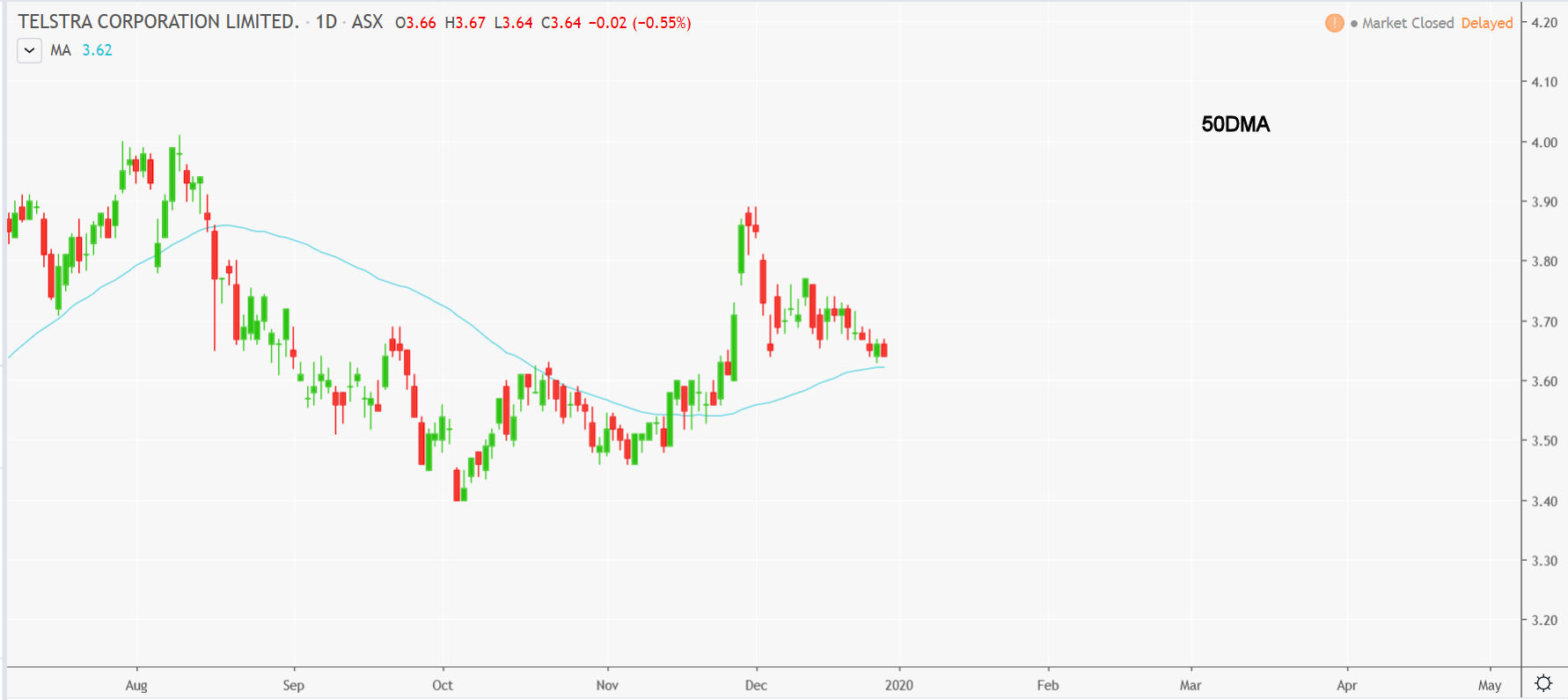Click the orange delayed data warning icon
This screenshot has width=1568, height=700.
1334,23
